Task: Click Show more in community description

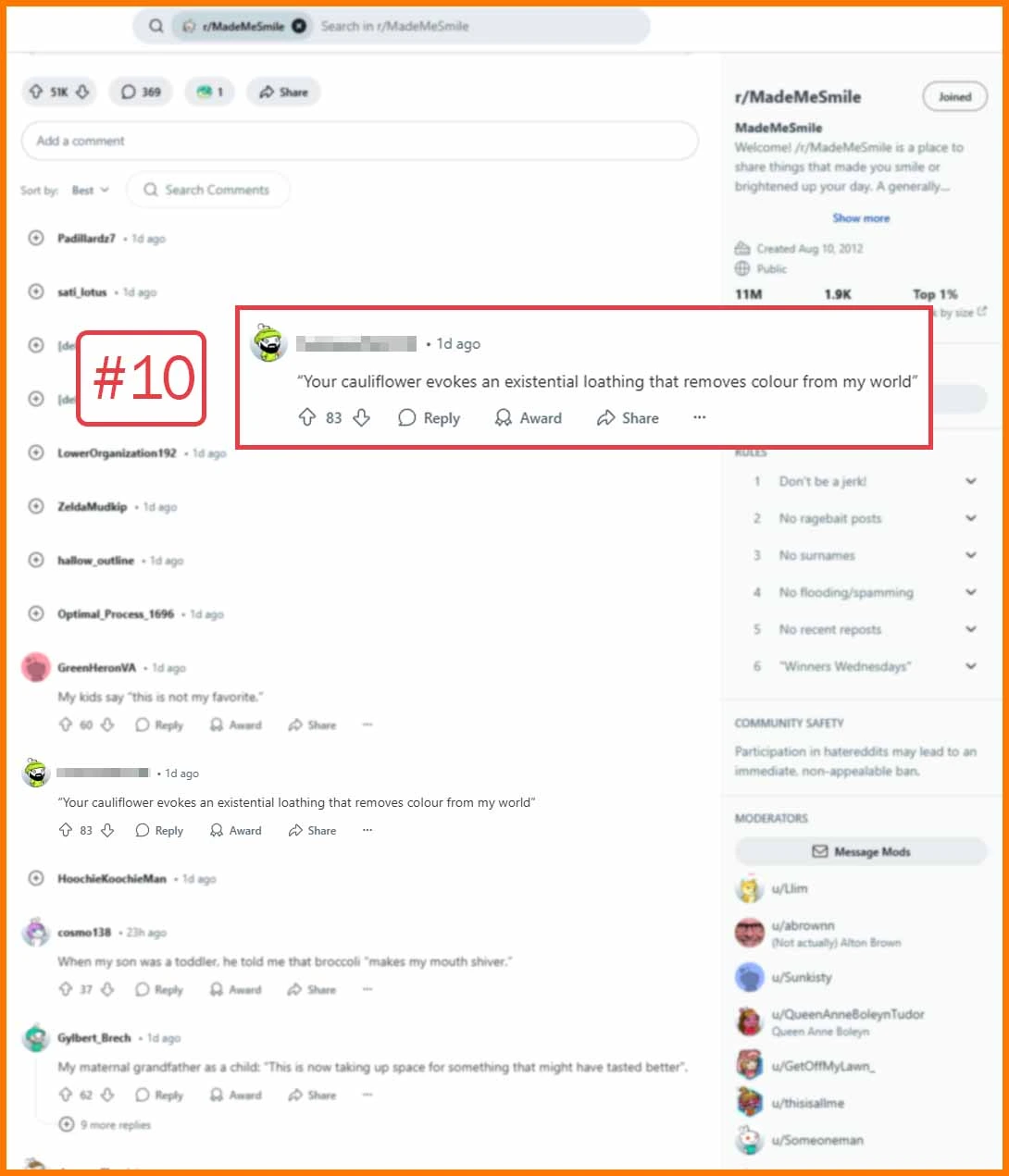Action: point(861,218)
